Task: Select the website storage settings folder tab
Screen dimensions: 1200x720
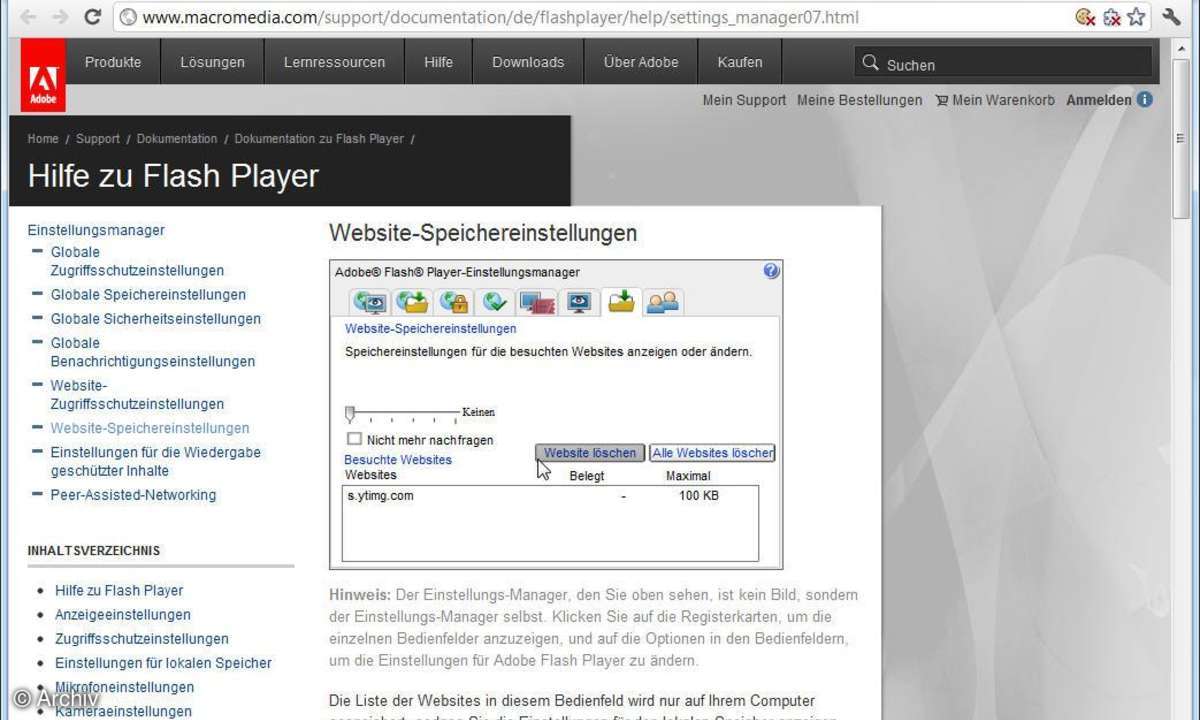Action: coord(621,301)
